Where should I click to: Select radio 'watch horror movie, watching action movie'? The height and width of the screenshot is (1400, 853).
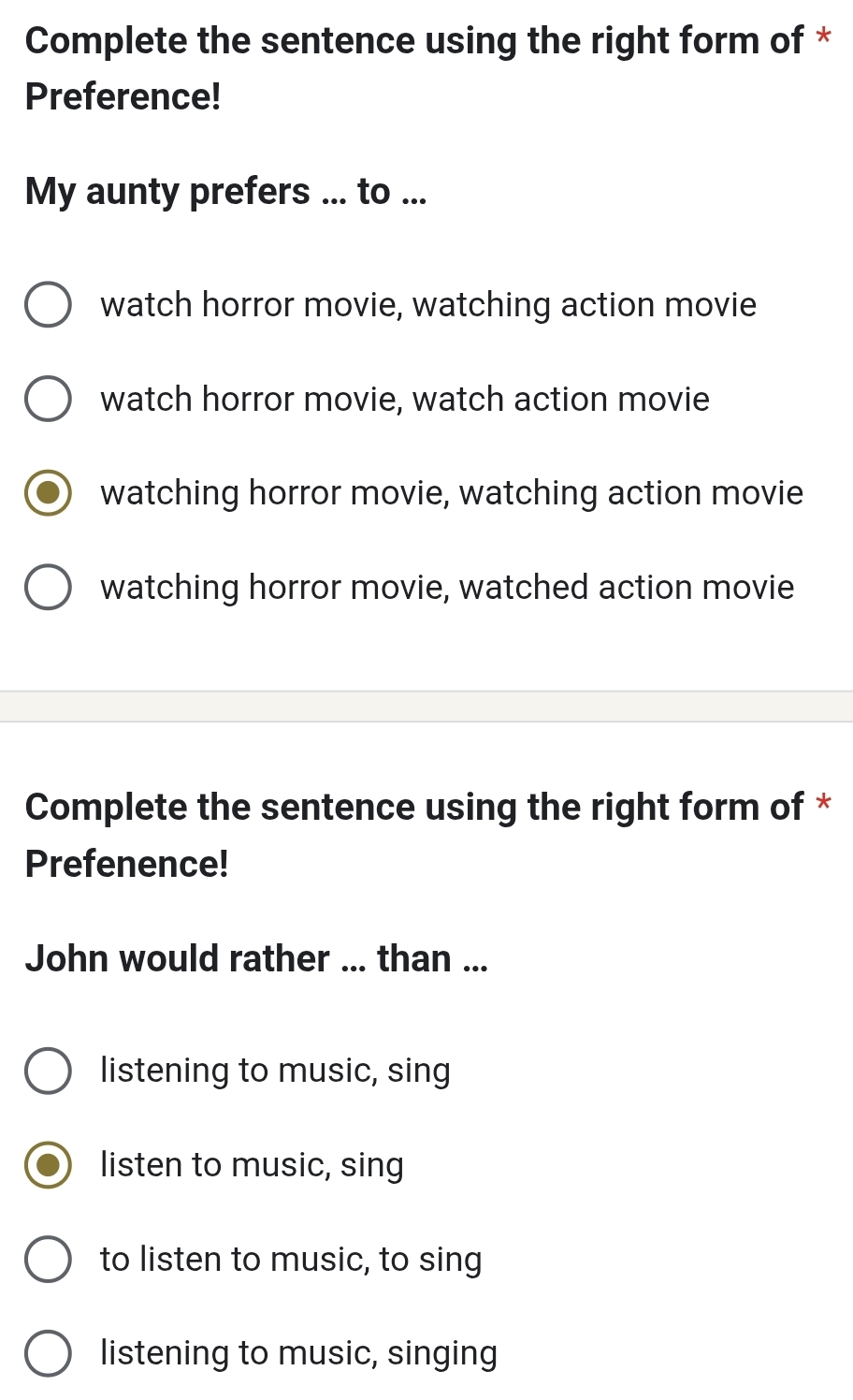(x=48, y=305)
